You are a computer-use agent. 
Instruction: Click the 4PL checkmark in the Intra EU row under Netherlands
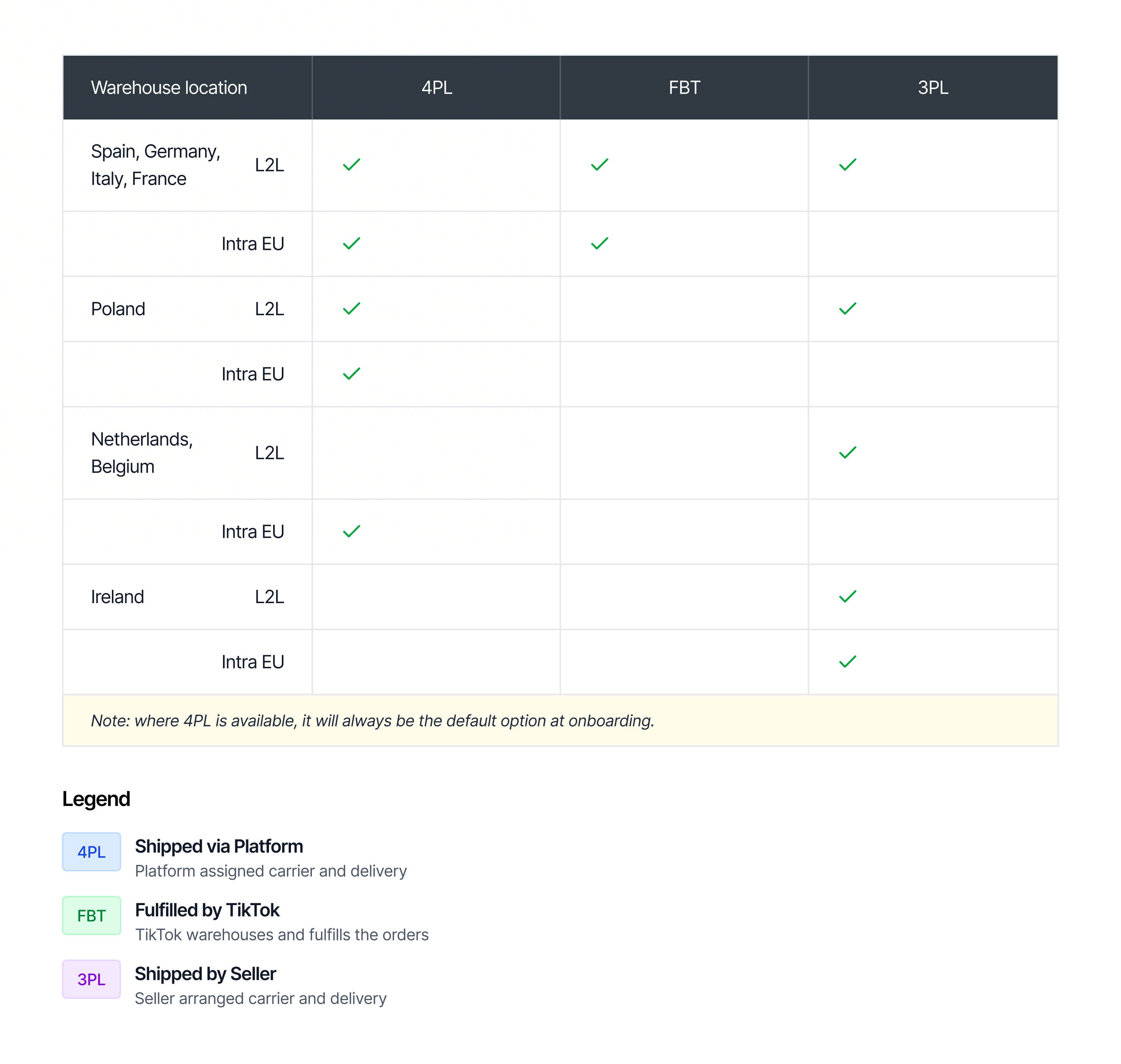(351, 531)
